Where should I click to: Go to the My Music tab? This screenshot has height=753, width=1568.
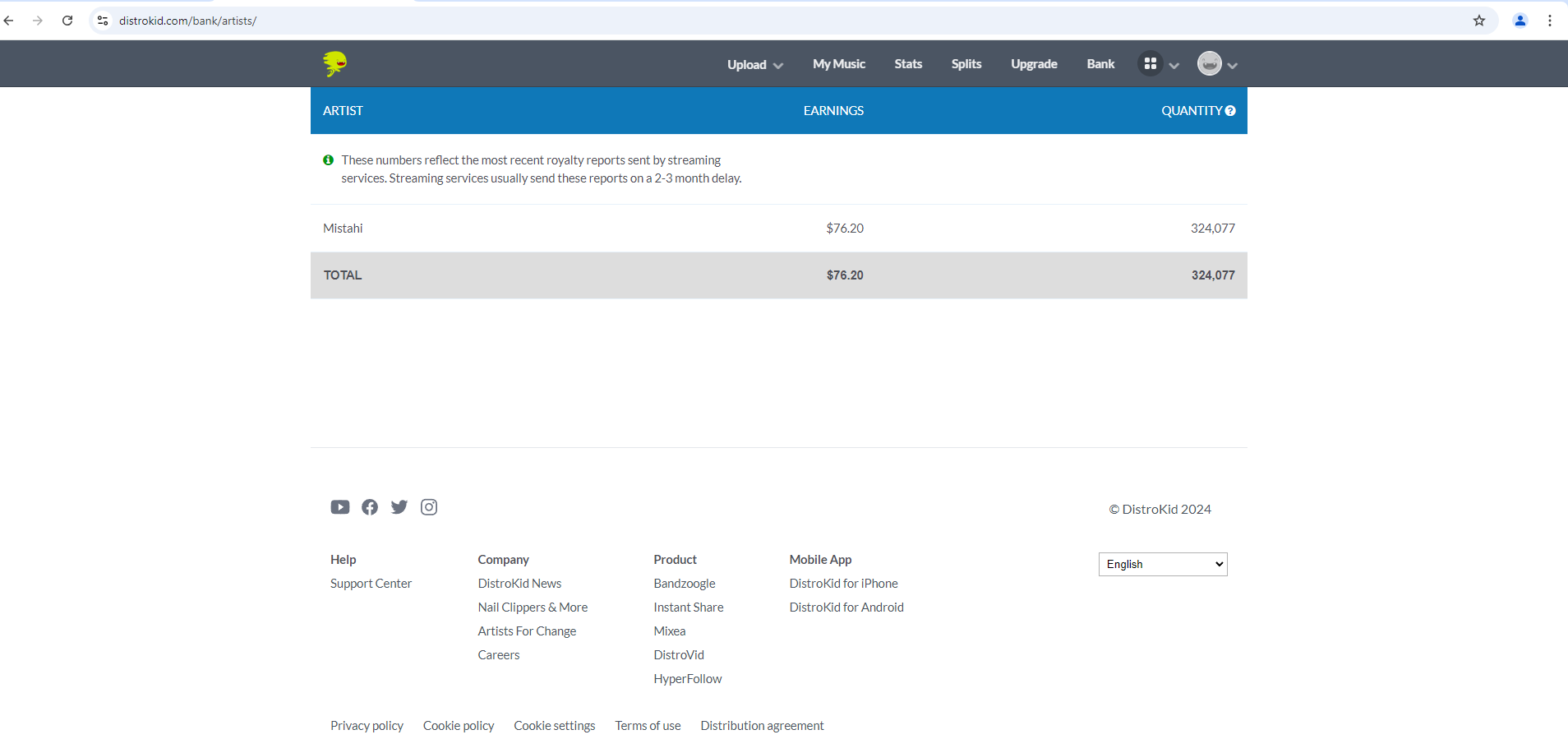[838, 64]
